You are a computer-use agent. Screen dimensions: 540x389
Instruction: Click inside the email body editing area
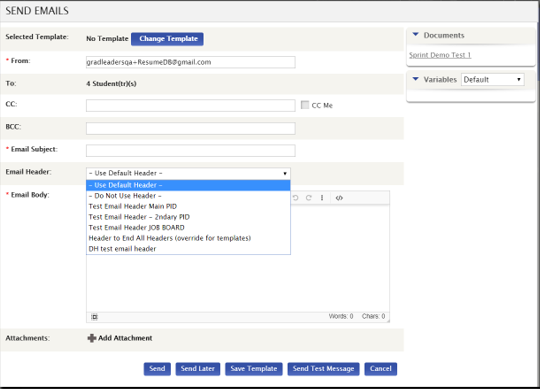pyautogui.click(x=238, y=283)
